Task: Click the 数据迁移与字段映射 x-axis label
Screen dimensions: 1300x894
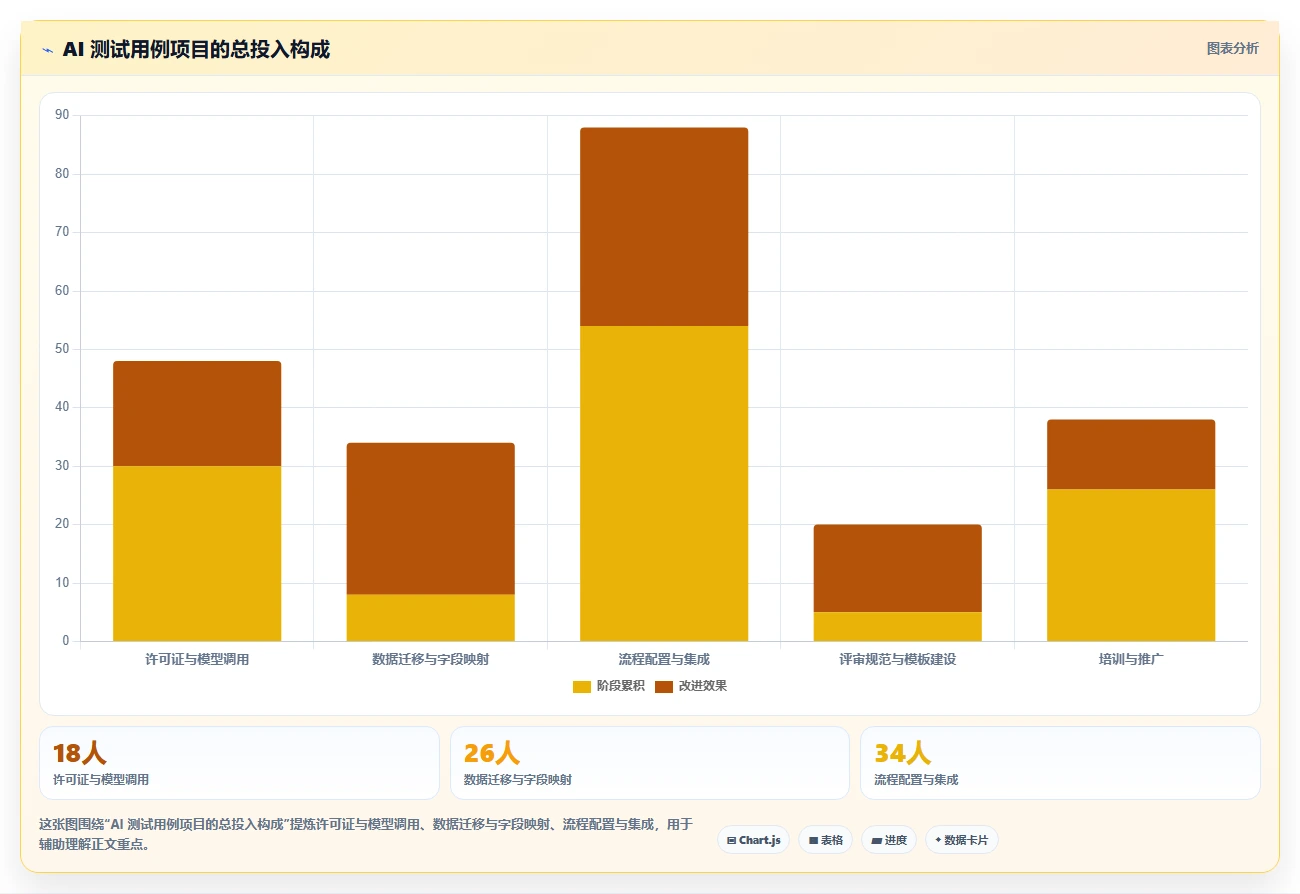Action: tap(430, 660)
